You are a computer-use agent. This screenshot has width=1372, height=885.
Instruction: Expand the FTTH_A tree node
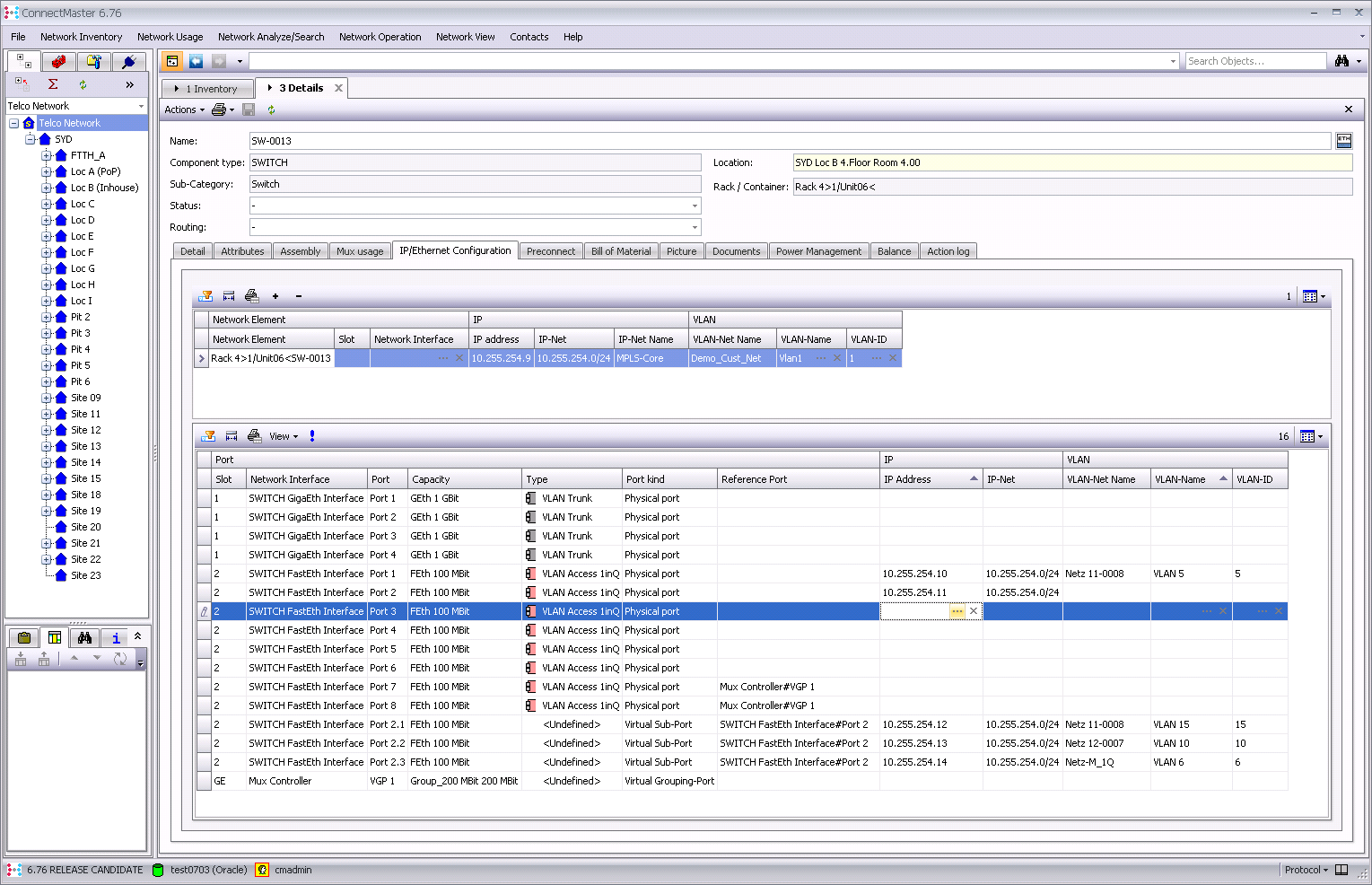(46, 155)
